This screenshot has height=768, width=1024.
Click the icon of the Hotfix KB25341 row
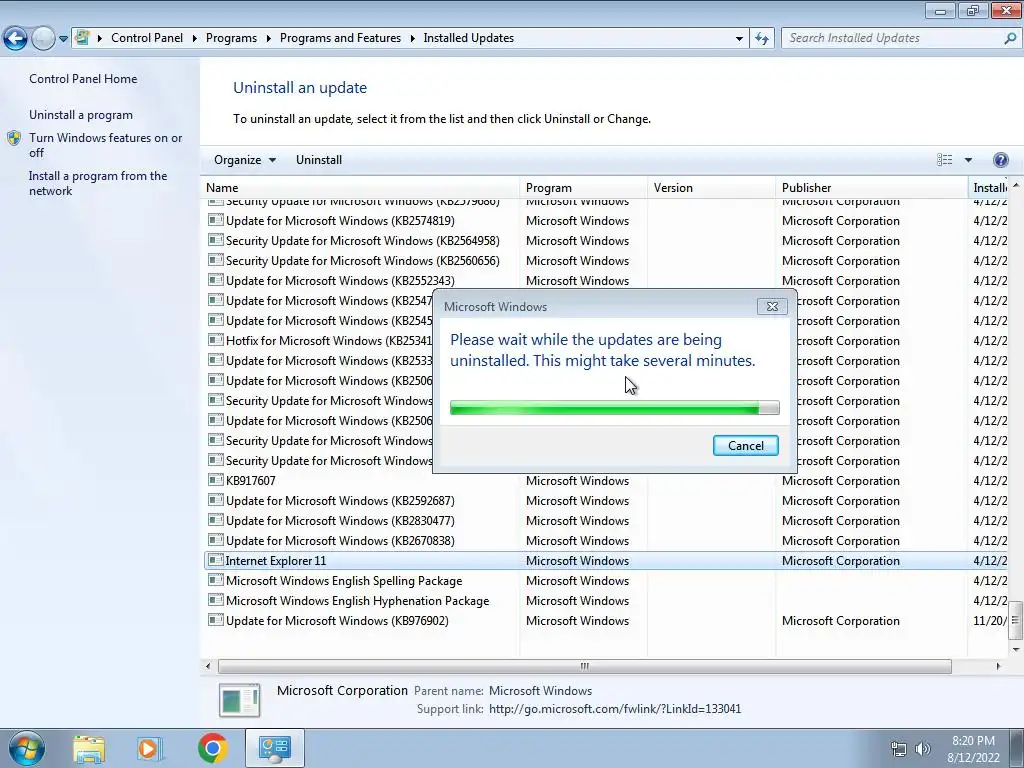tap(216, 340)
